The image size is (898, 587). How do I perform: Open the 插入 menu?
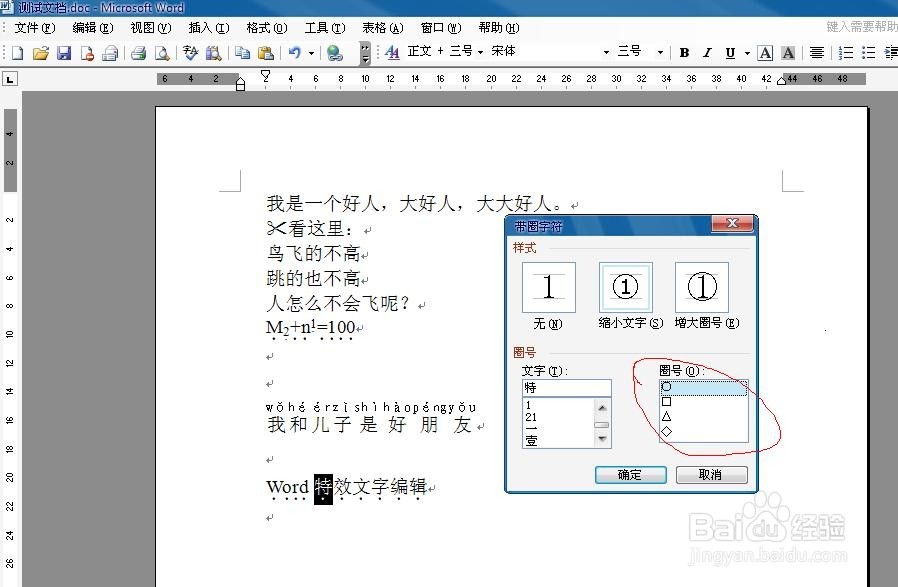point(206,27)
